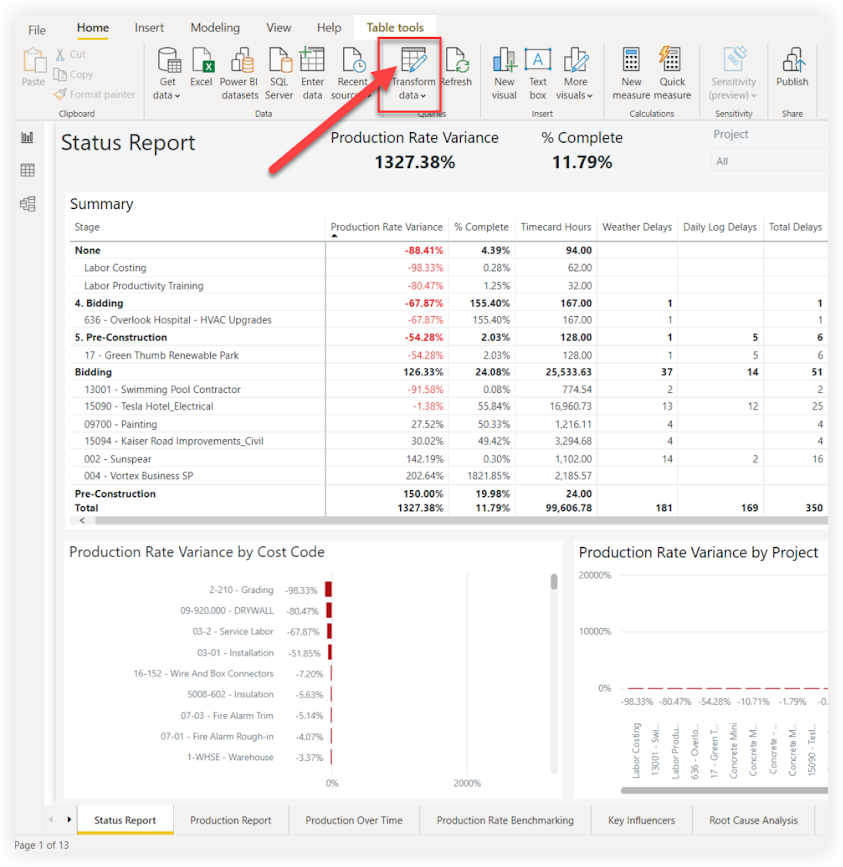The width and height of the screenshot is (843, 867).
Task: Select 004 - Vortex Business SP row
Action: [448, 476]
